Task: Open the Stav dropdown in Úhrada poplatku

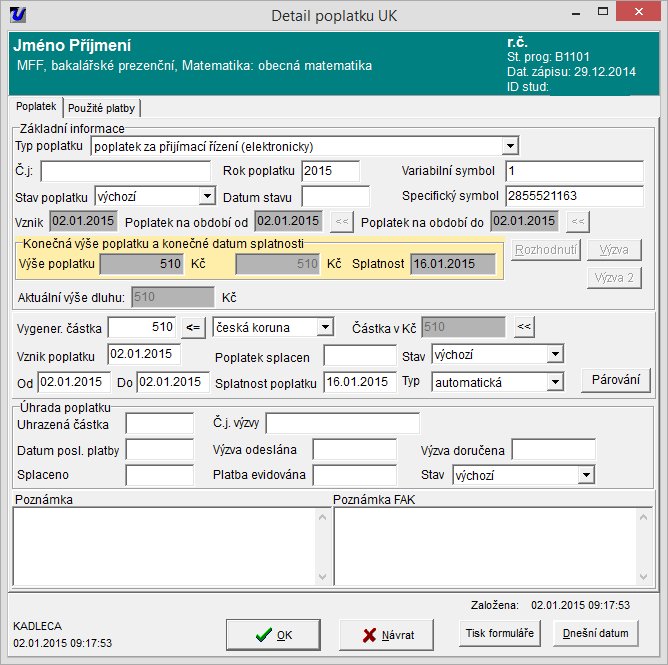Action: 586,476
